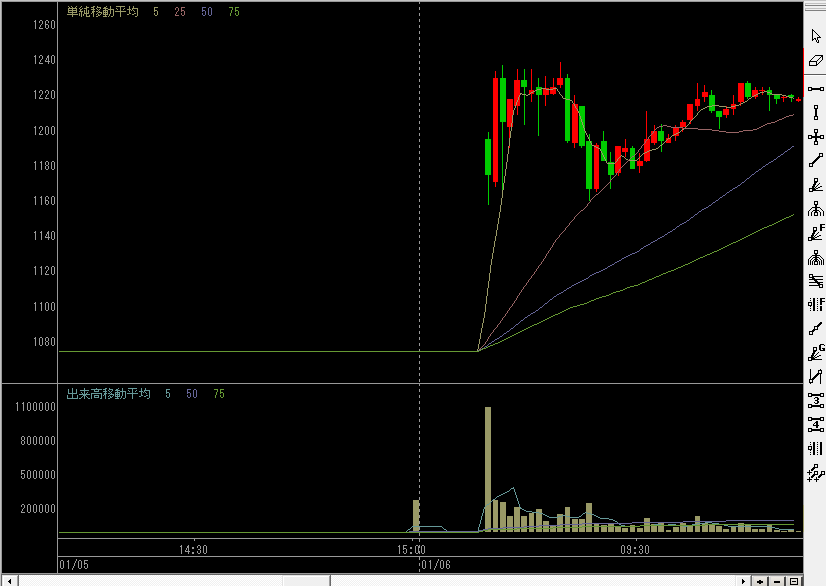Click the 200000 volume axis label
The height and width of the screenshot is (586, 826).
click(38, 509)
